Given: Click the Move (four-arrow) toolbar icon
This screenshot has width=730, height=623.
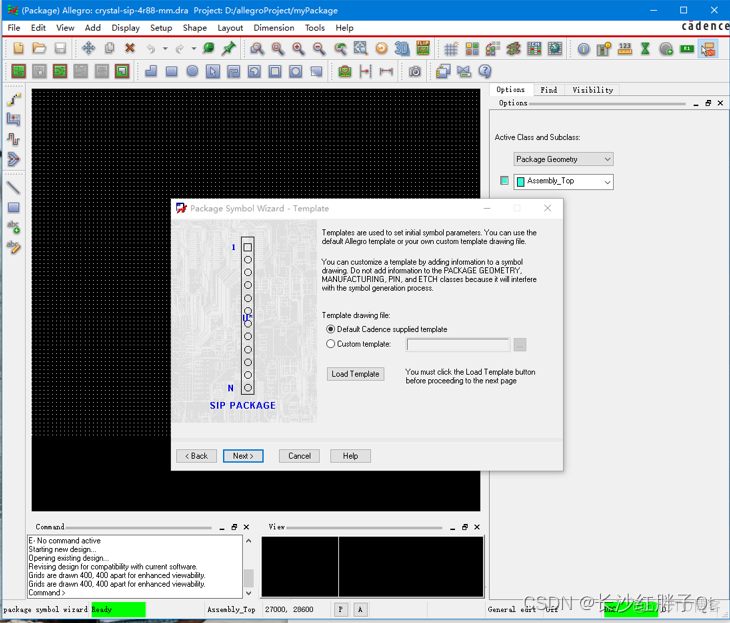Looking at the screenshot, I should tap(88, 48).
